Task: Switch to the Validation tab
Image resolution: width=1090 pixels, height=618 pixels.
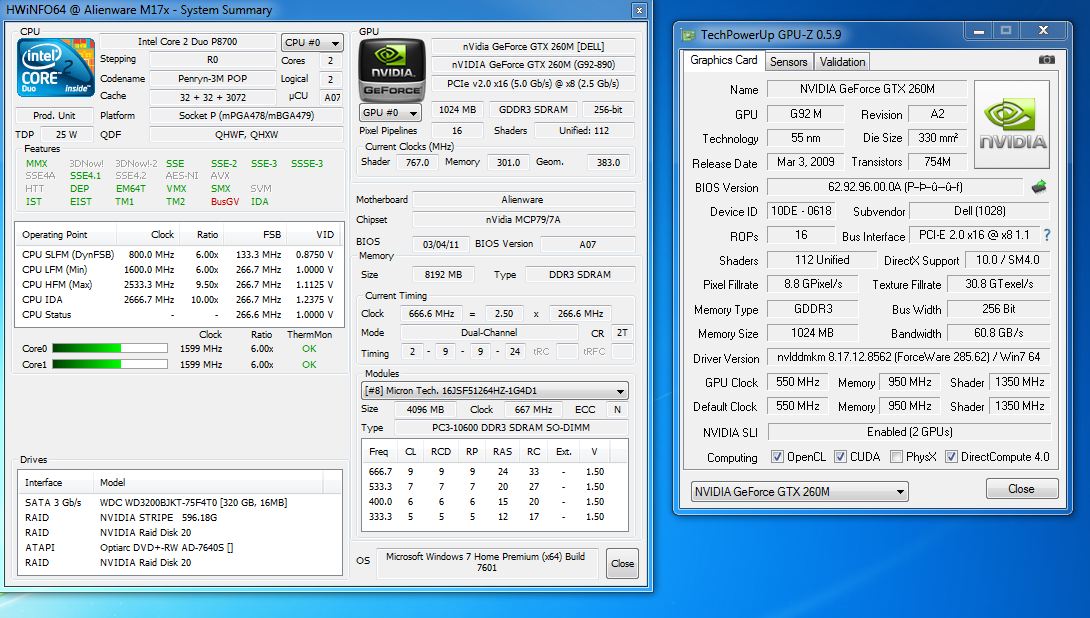Action: (842, 62)
